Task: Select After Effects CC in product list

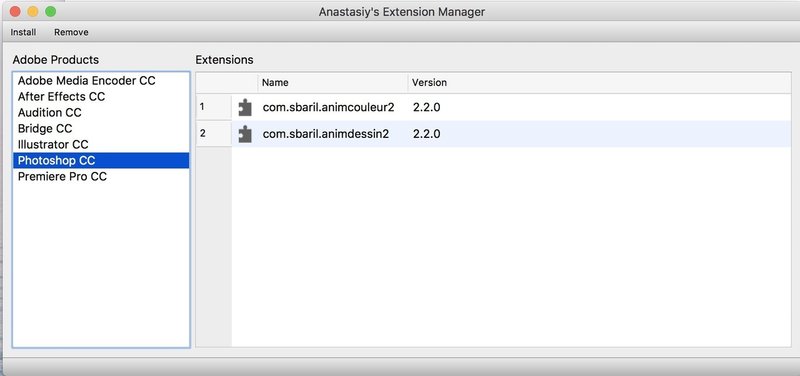Action: [101, 96]
